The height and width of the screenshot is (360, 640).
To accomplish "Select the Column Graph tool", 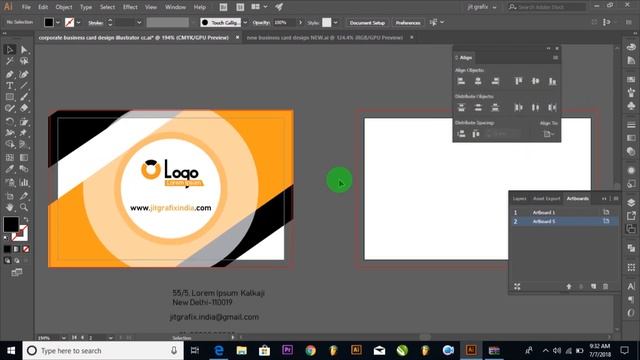I will [24, 182].
